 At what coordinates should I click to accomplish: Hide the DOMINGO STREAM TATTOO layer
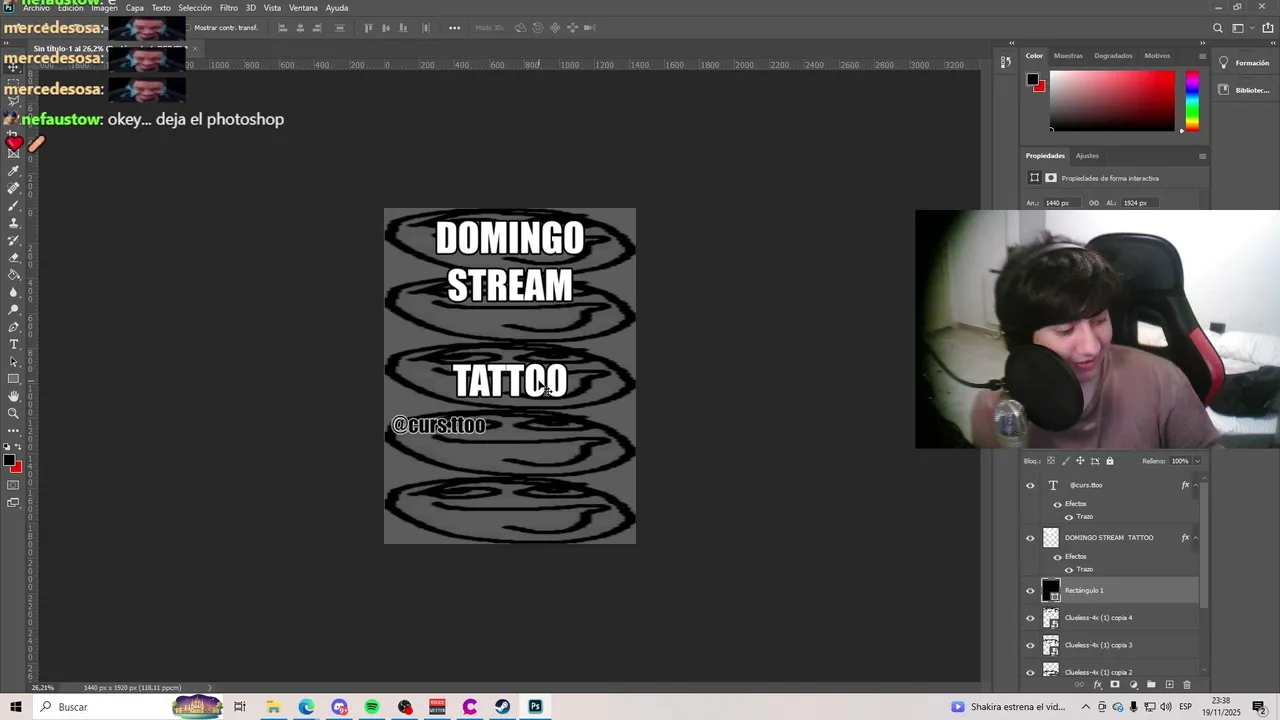click(1030, 538)
